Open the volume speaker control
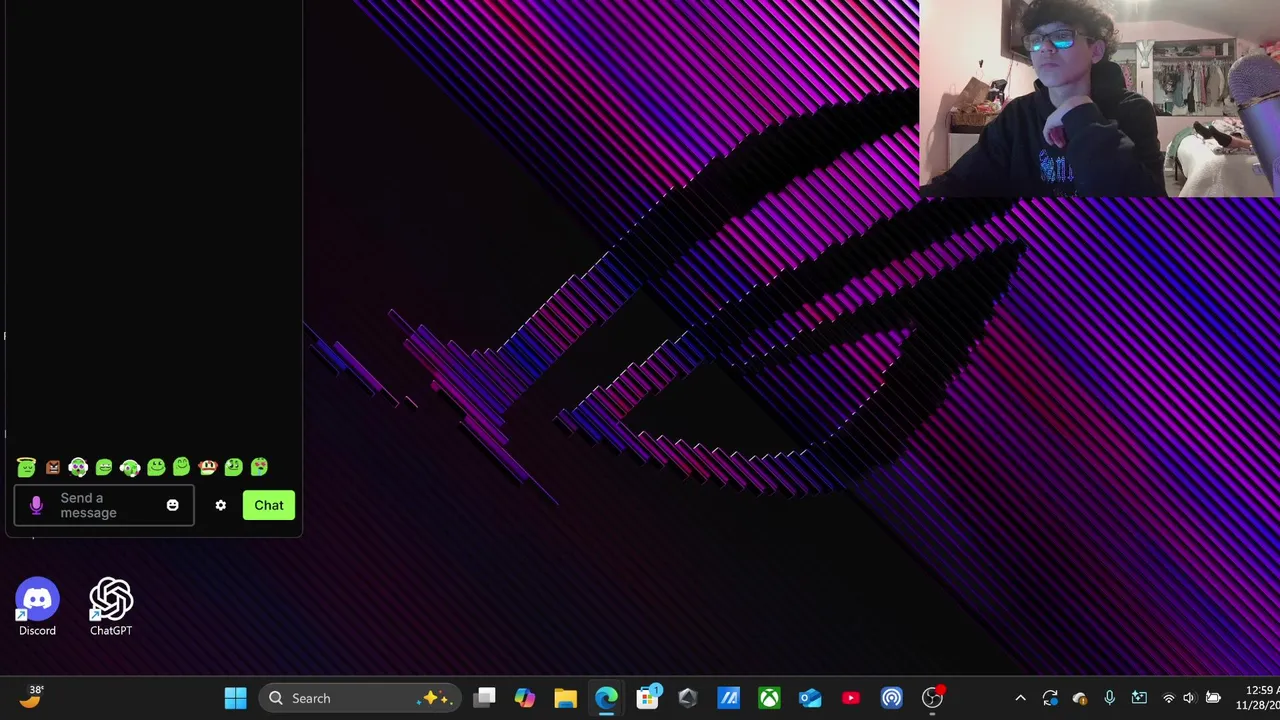The image size is (1280, 720). tap(1189, 698)
